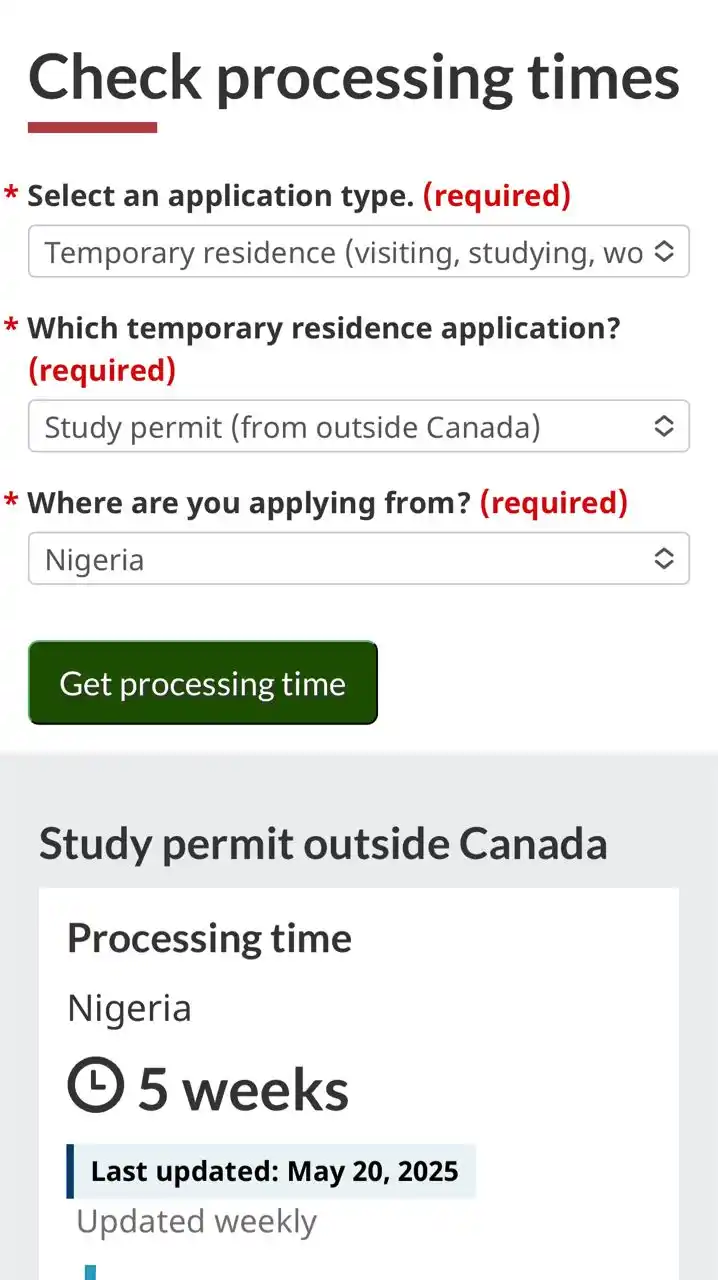Click the arrows icon on Nigeria select
The image size is (718, 1280).
(663, 559)
